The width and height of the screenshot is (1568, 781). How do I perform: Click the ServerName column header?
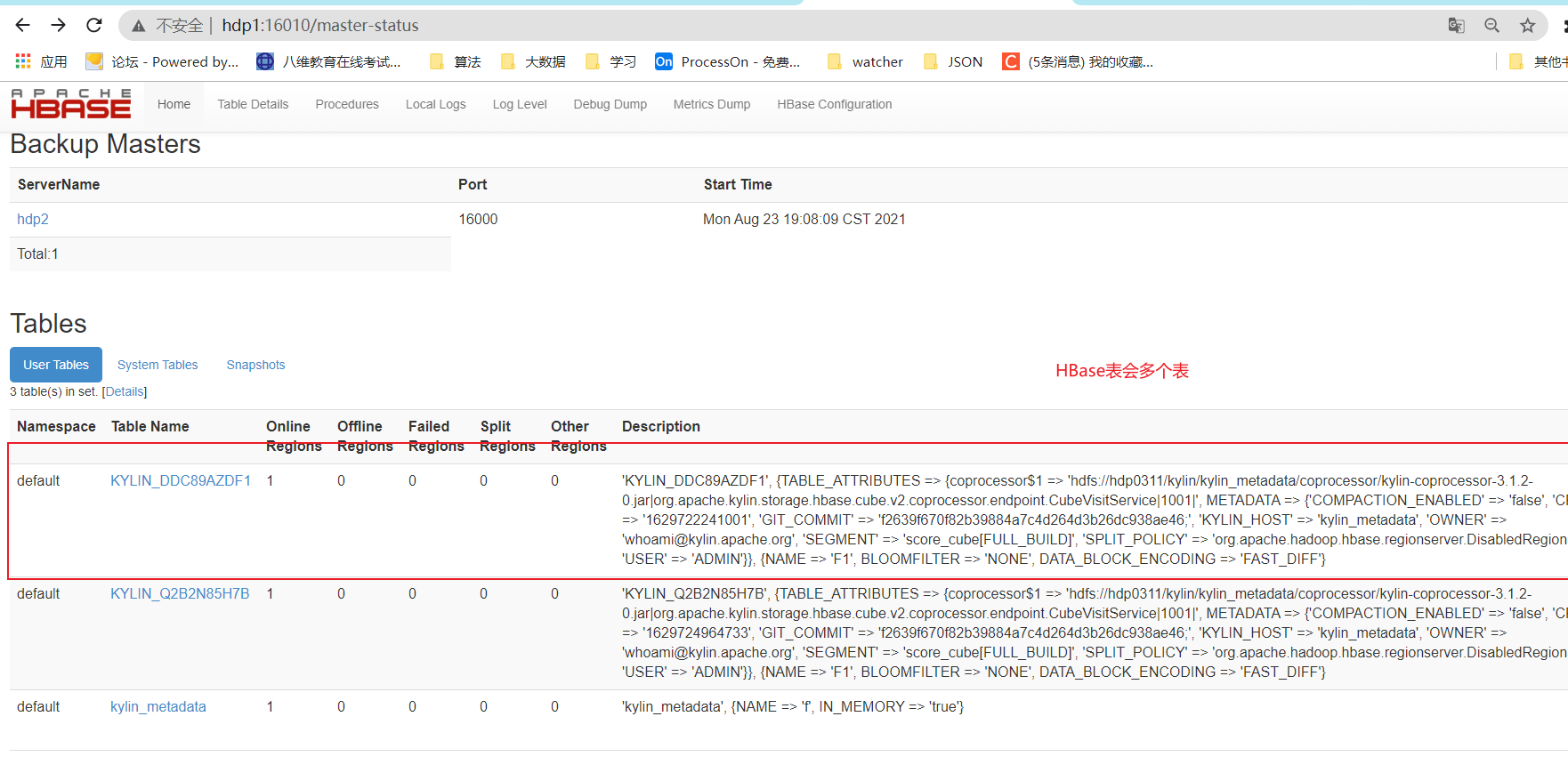coord(59,184)
